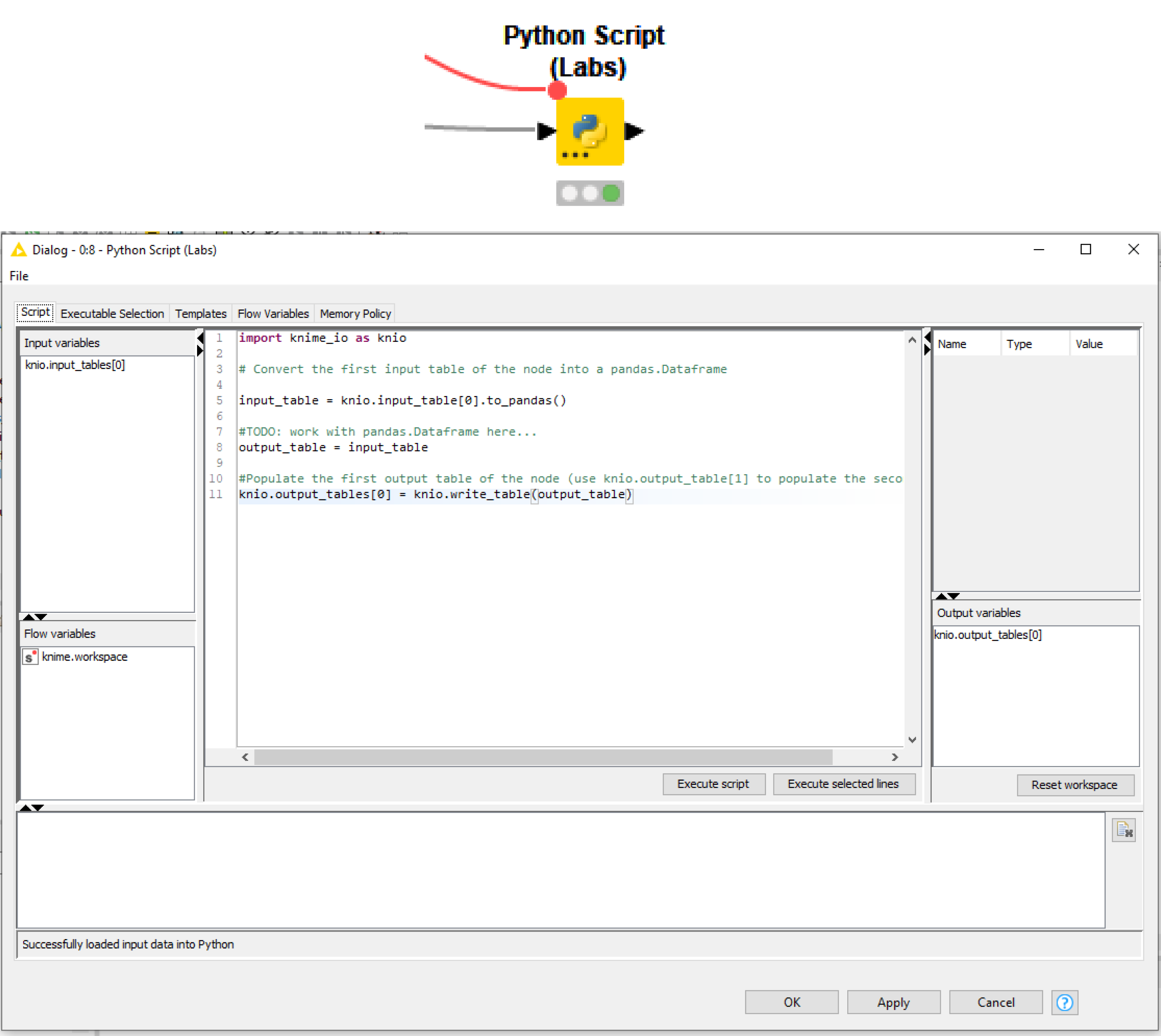The image size is (1161, 1036).
Task: Click code line 8 output_table assignment
Action: (333, 447)
